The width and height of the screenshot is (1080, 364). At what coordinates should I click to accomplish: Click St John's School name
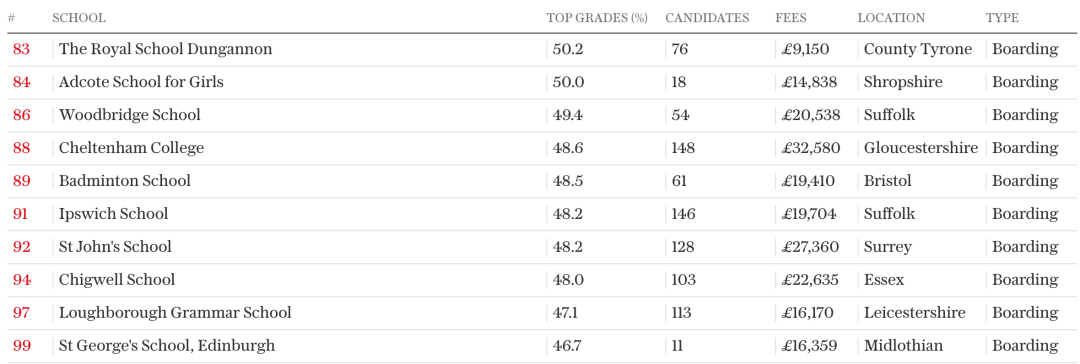point(115,247)
